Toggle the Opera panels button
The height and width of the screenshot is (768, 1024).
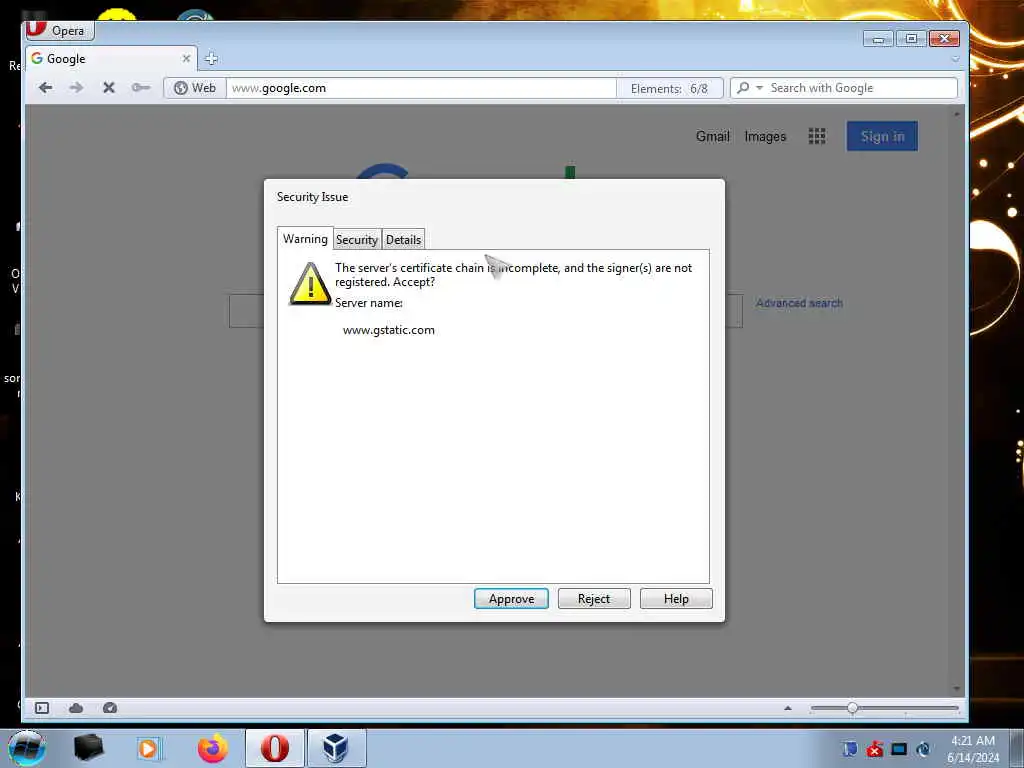coord(42,708)
